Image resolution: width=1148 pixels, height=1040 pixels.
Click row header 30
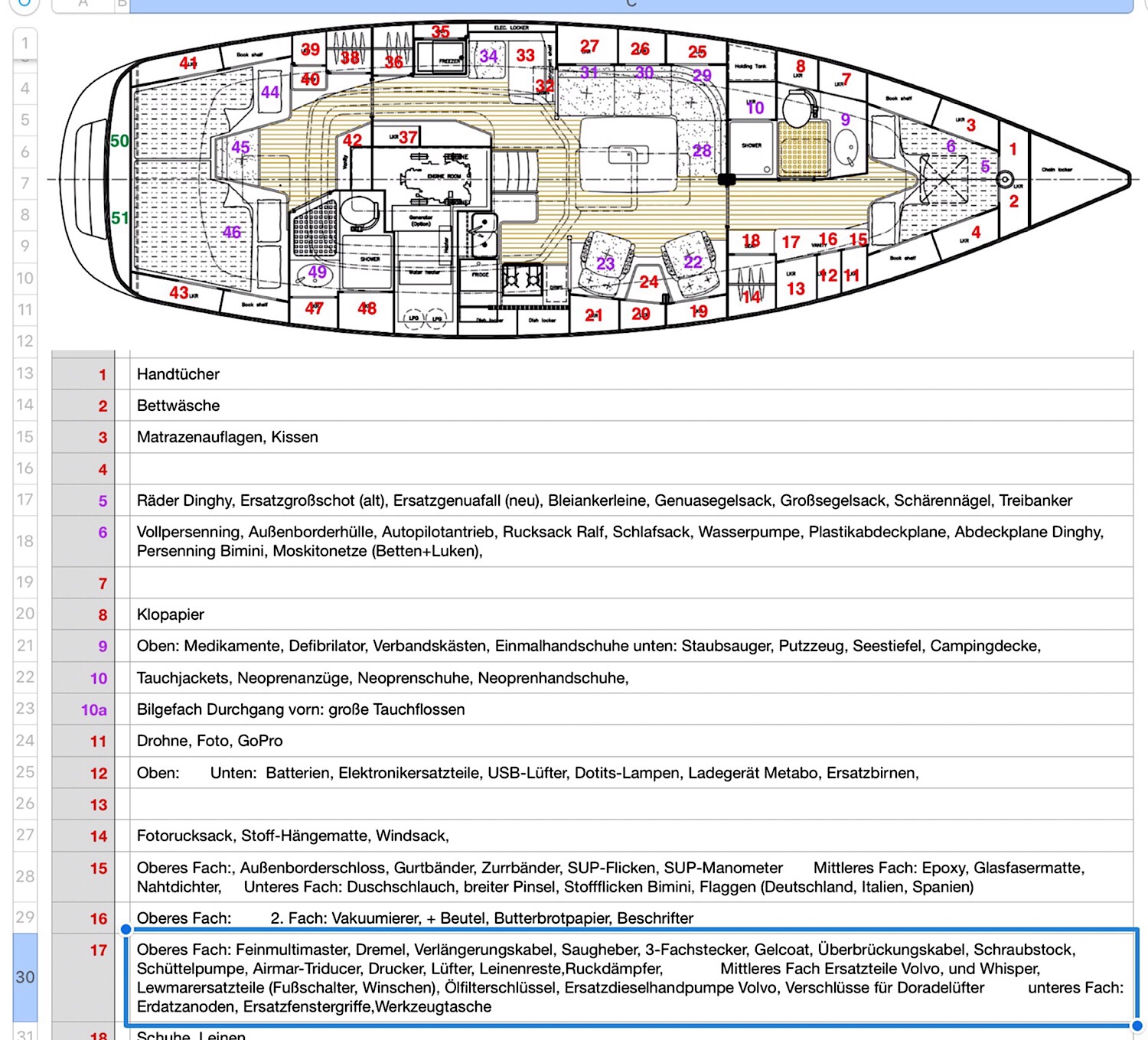(x=24, y=976)
